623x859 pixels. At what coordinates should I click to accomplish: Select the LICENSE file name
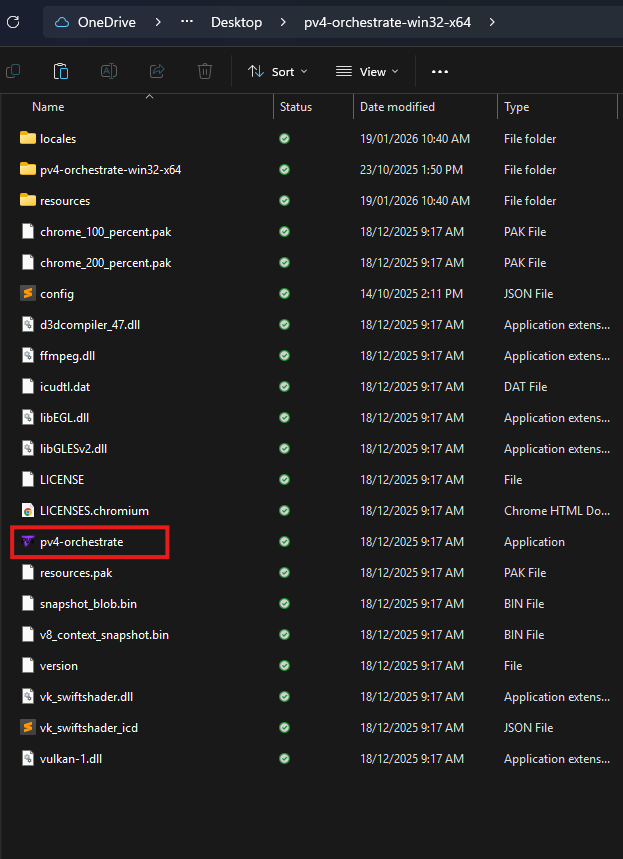click(62, 480)
